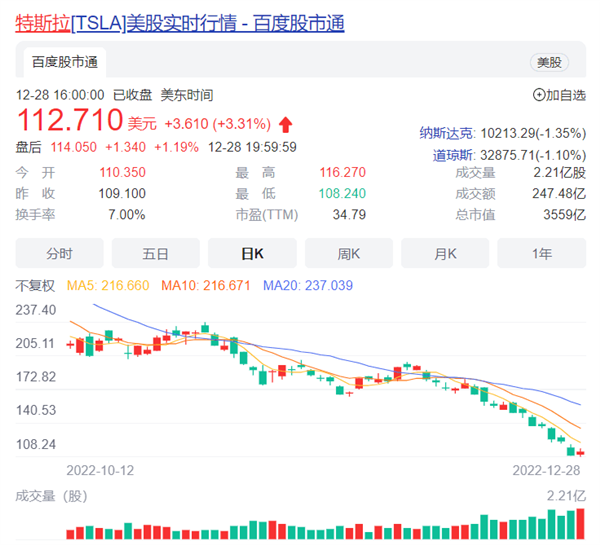The height and width of the screenshot is (545, 600).
Task: Select the 周K chart tab
Action: tap(349, 253)
